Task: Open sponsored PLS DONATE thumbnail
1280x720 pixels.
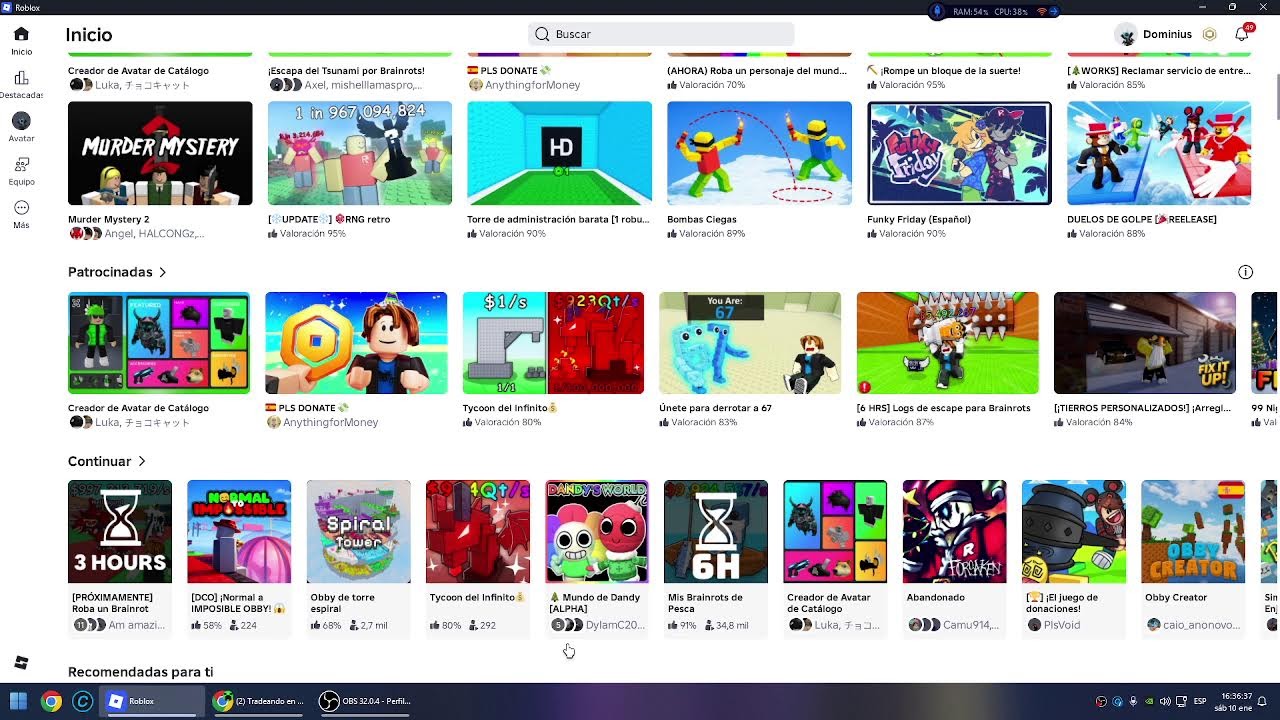Action: point(356,343)
